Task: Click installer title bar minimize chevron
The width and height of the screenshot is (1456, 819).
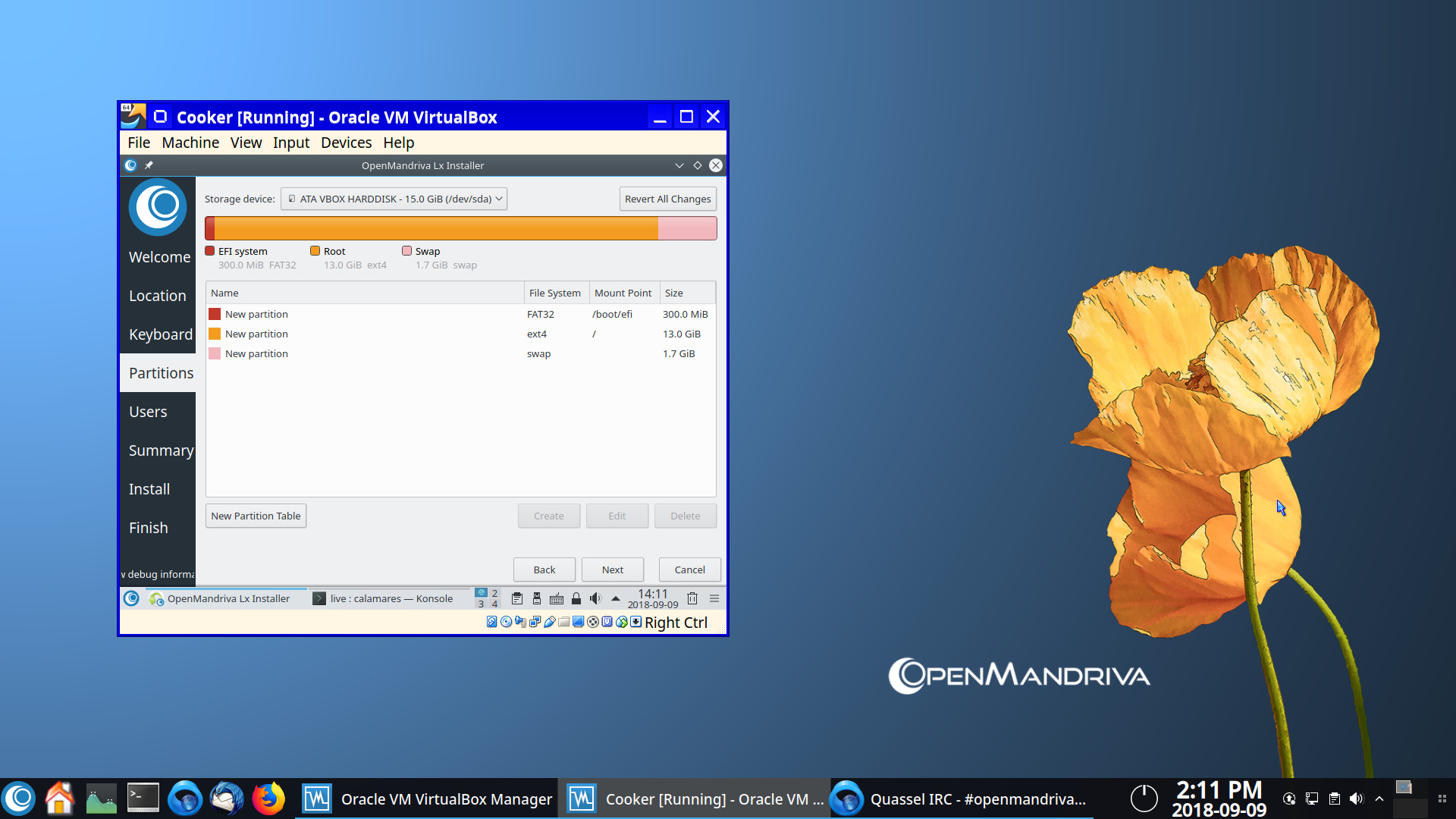Action: [x=679, y=165]
